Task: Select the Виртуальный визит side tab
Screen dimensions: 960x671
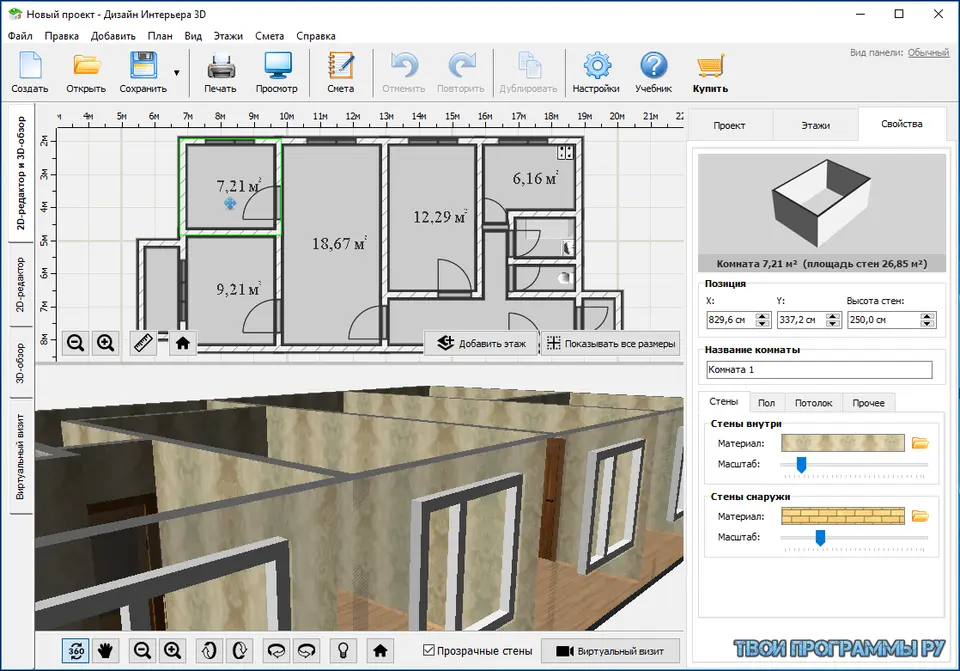Action: pos(21,457)
